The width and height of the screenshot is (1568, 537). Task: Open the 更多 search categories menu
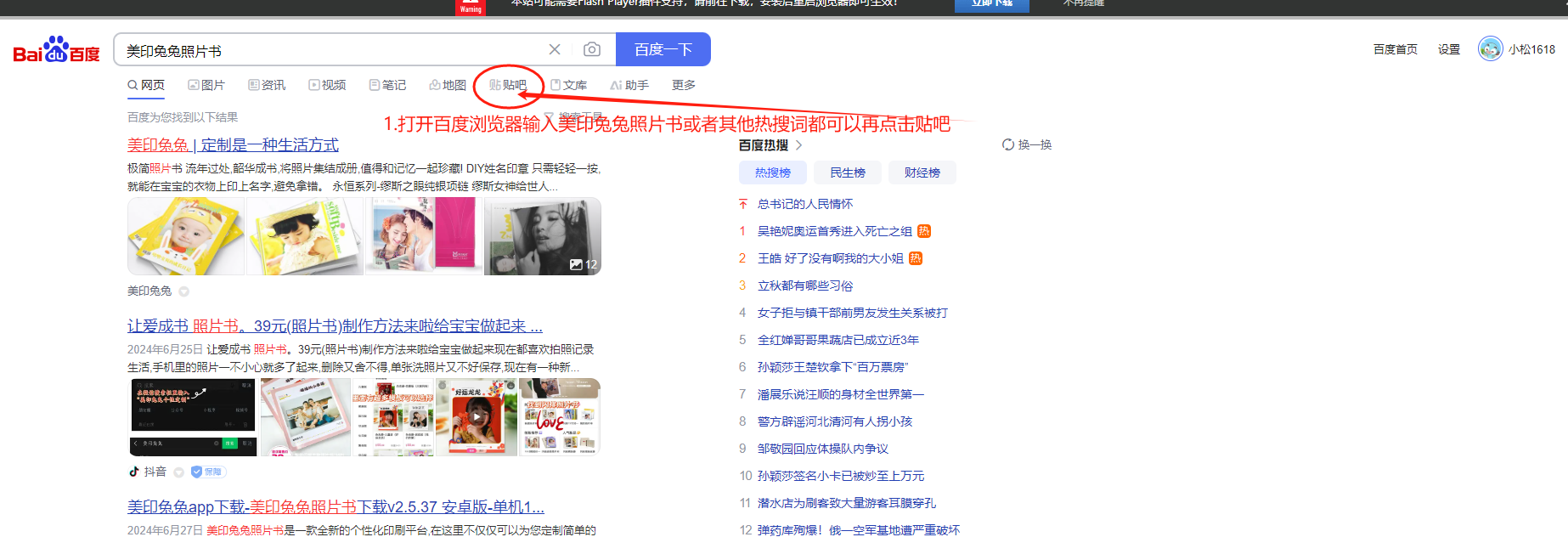[684, 85]
